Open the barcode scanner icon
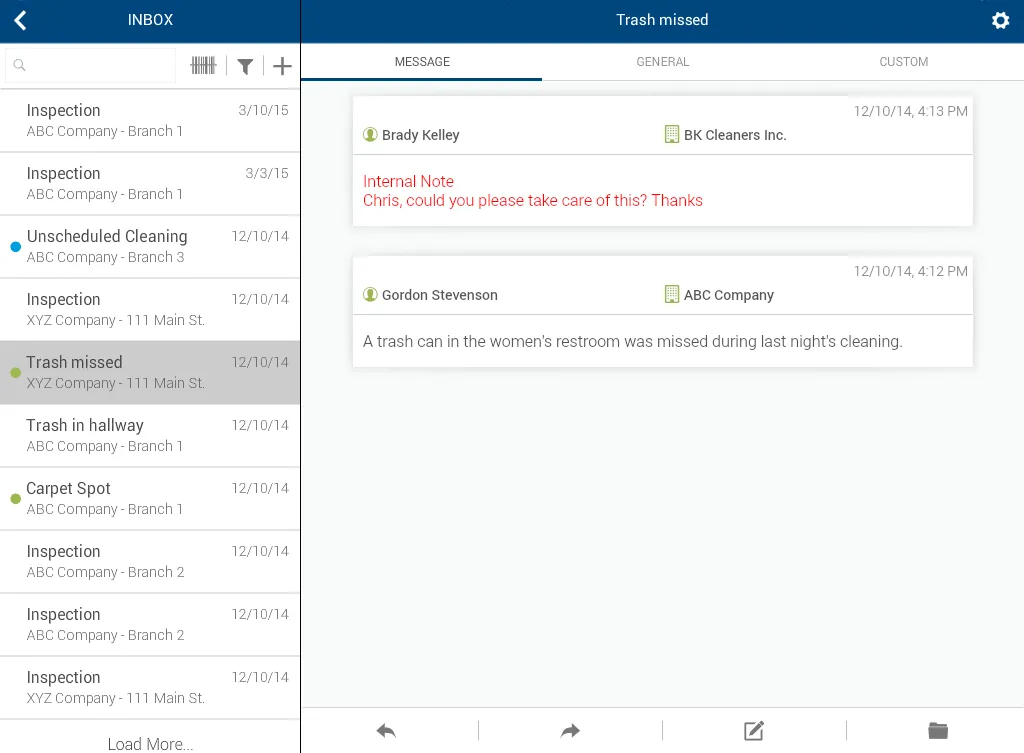The width and height of the screenshot is (1024, 753). coord(203,66)
